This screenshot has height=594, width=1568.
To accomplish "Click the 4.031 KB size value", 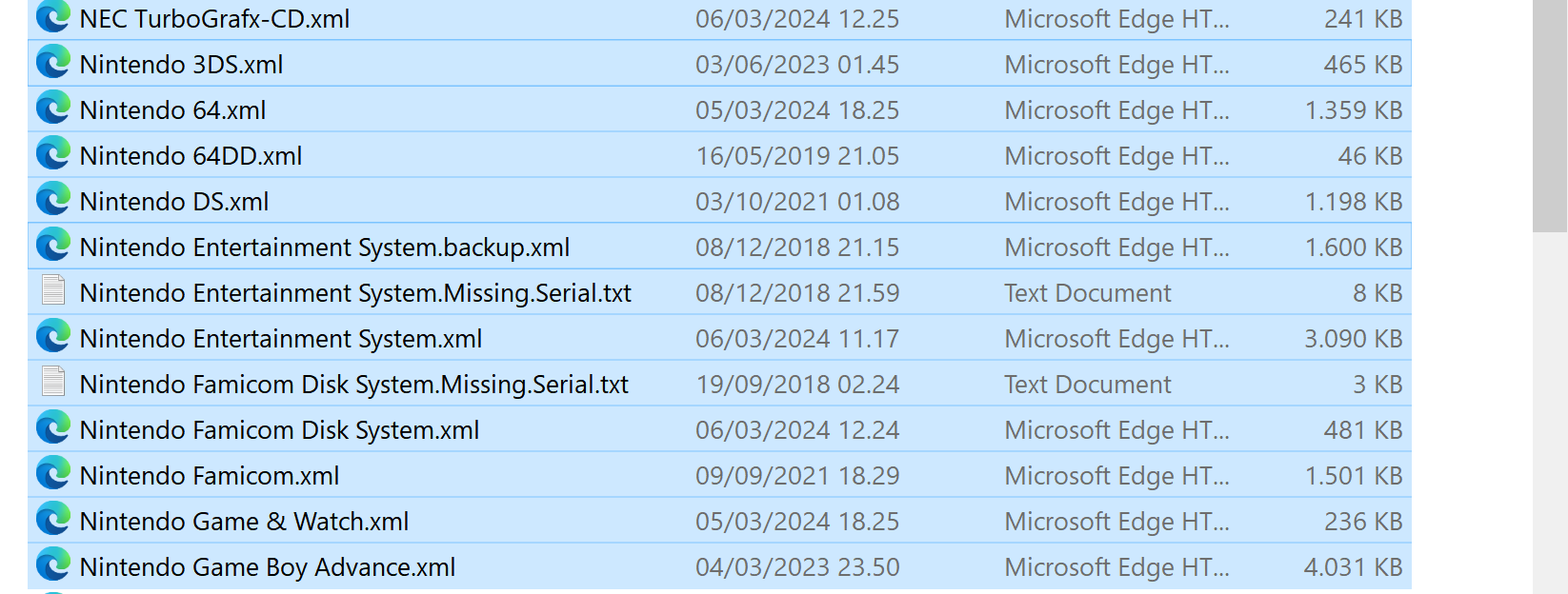I will 1354,567.
